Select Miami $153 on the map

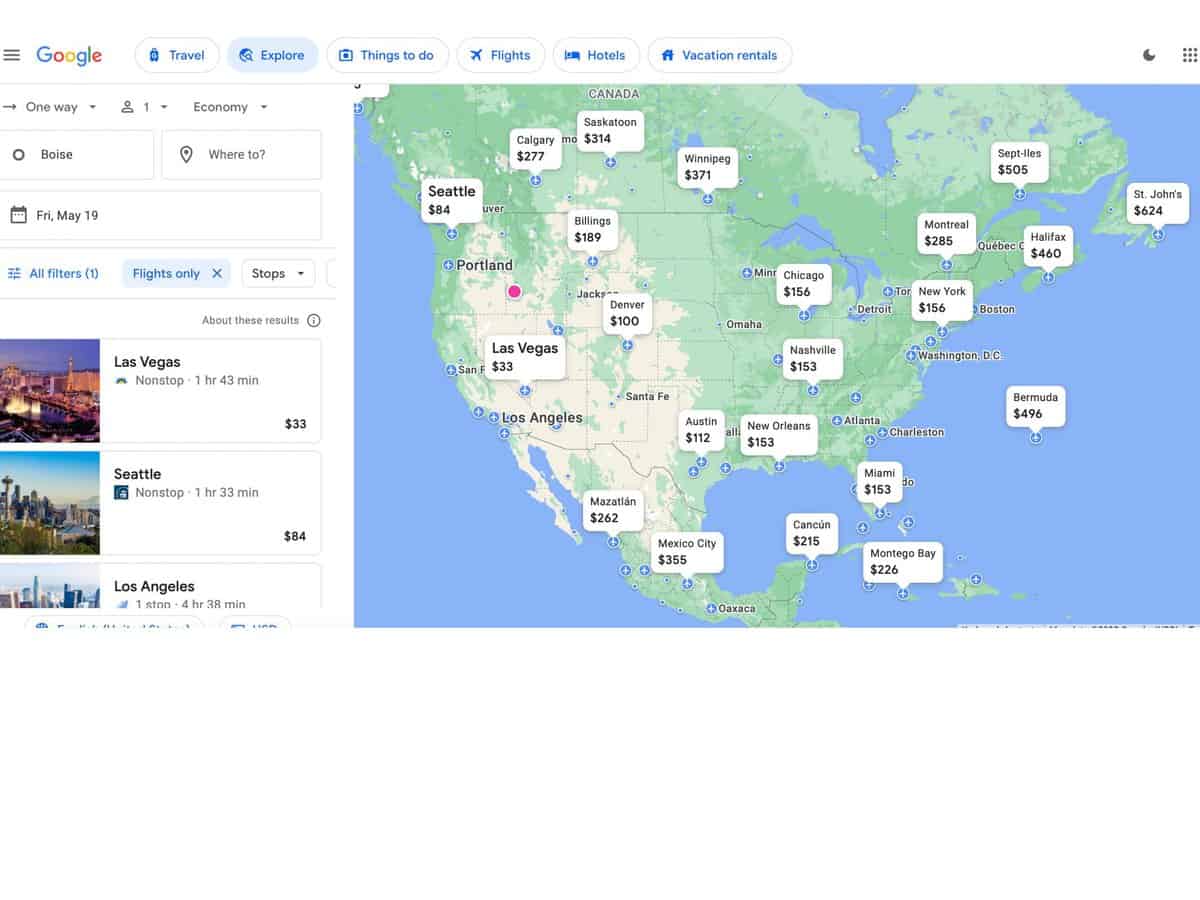click(880, 481)
